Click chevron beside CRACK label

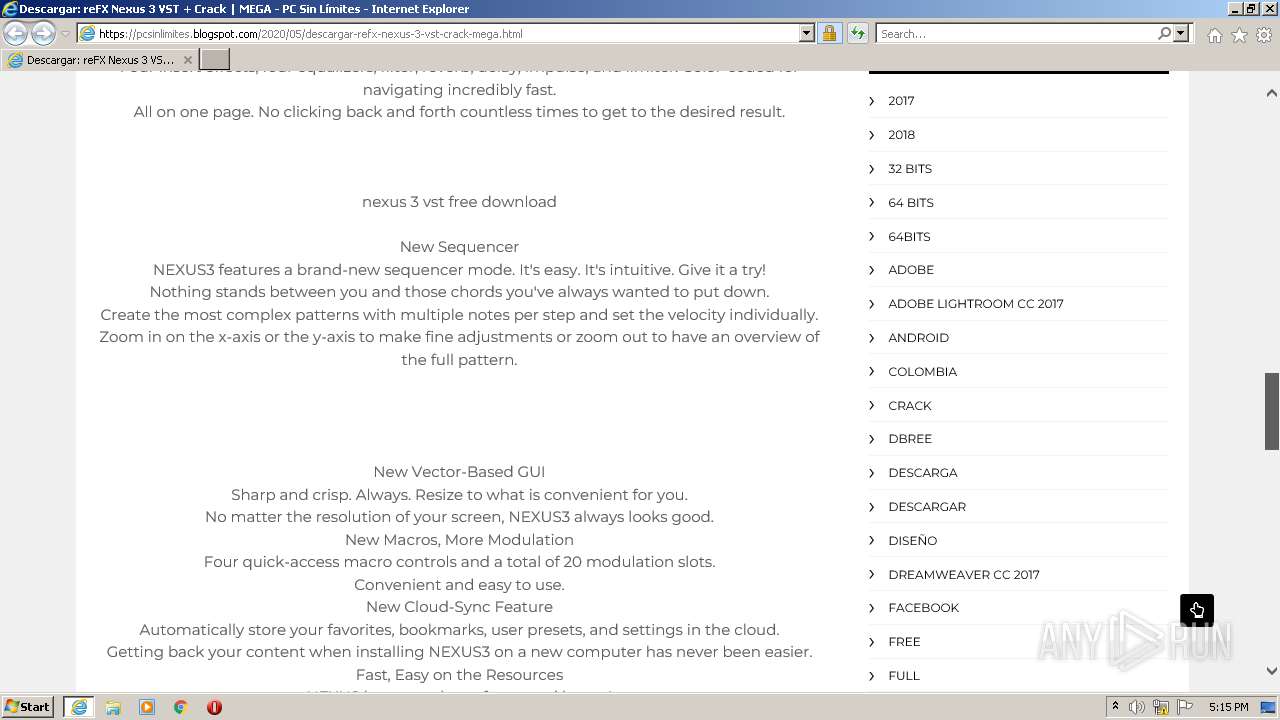[872, 406]
